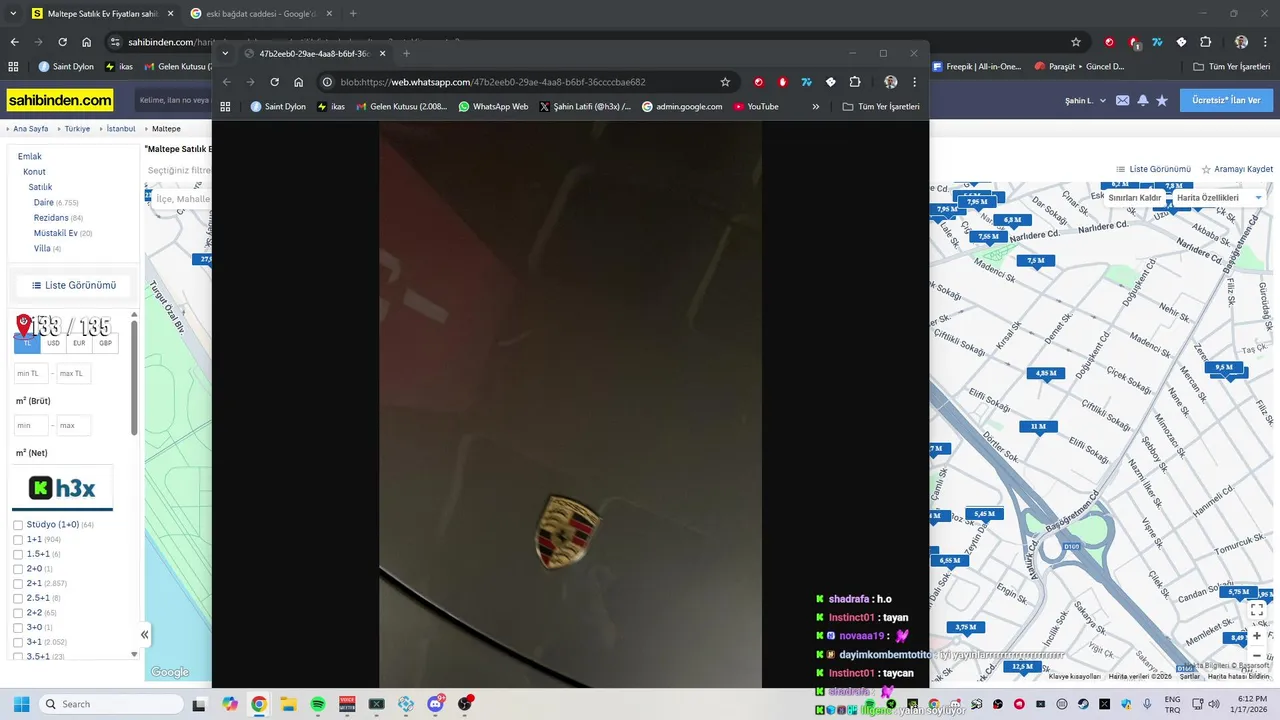
Task: Open the Windows Start menu
Action: click(x=21, y=704)
